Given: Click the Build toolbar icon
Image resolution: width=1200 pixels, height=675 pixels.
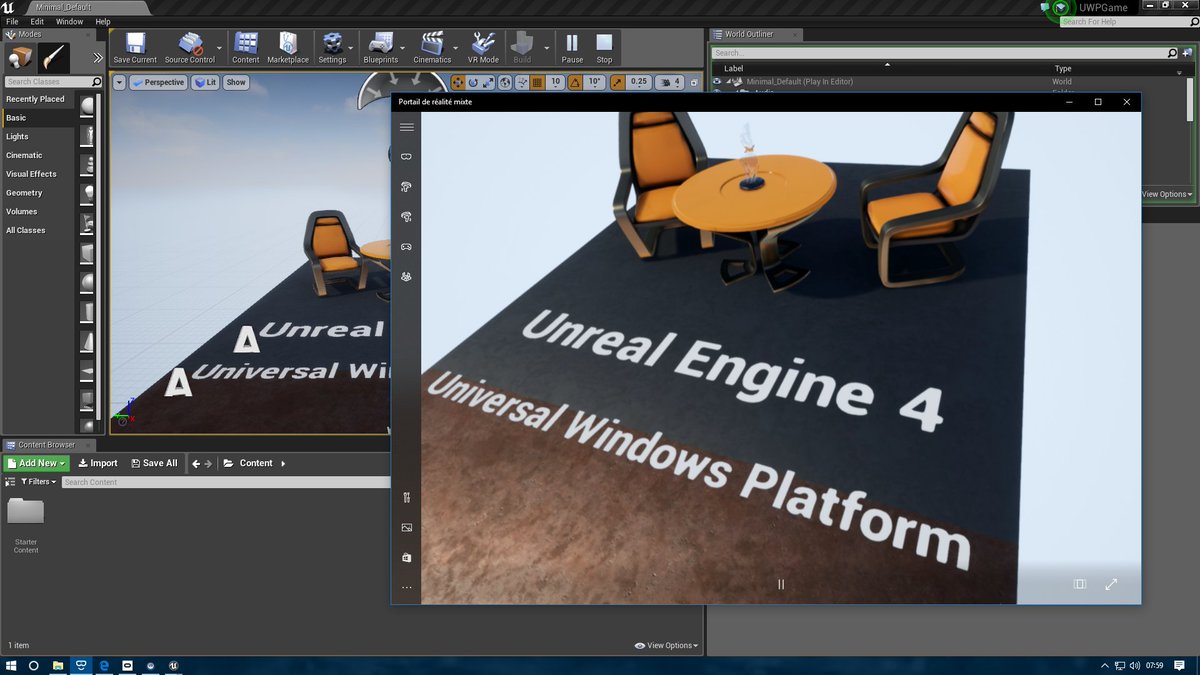Looking at the screenshot, I should click(522, 48).
